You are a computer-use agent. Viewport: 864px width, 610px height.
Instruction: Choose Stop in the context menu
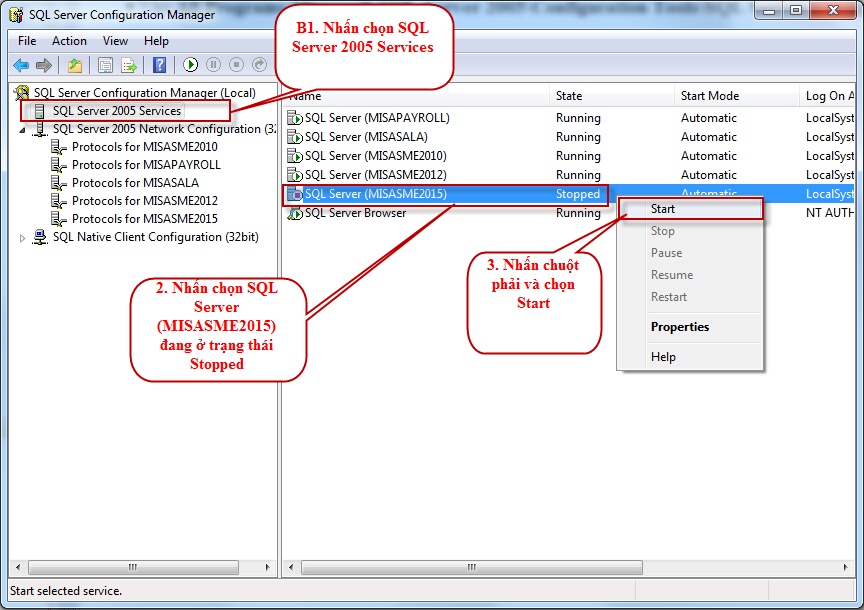[x=690, y=231]
